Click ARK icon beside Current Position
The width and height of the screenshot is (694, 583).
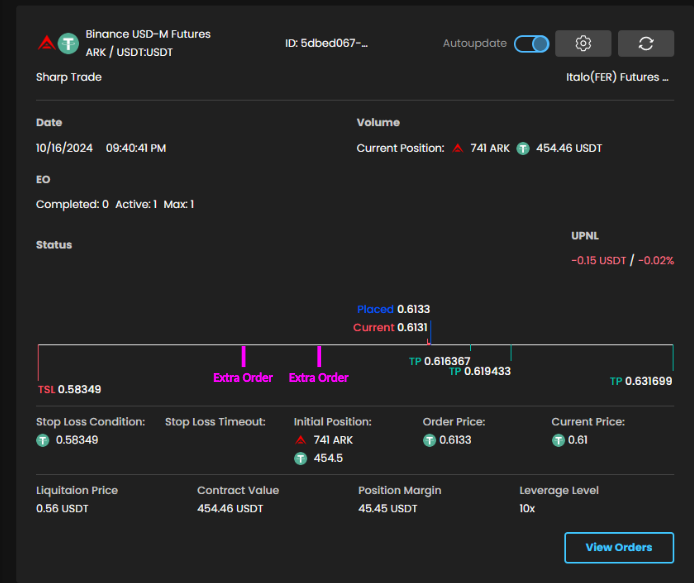point(458,148)
